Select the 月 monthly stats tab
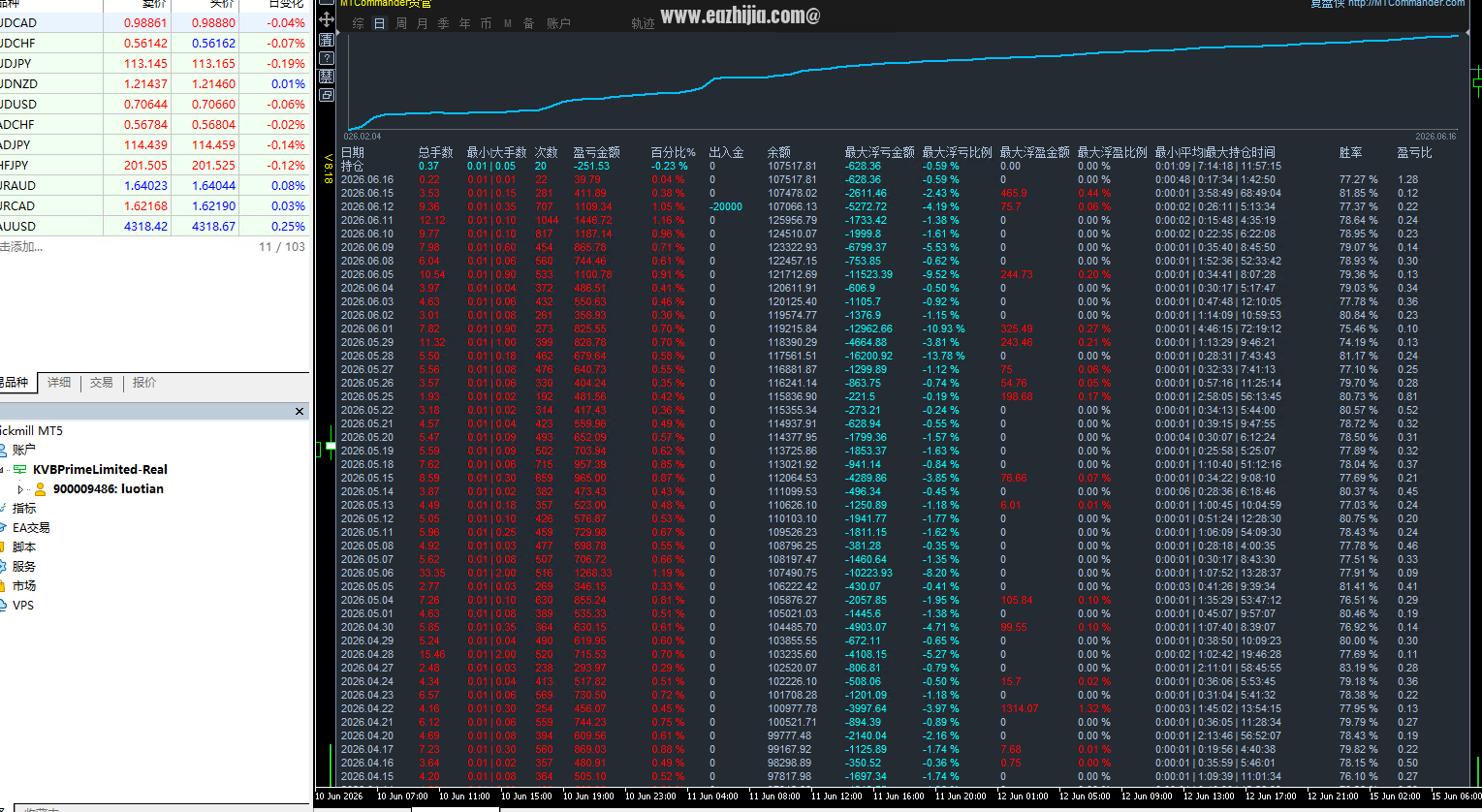The image size is (1482, 812). click(423, 23)
